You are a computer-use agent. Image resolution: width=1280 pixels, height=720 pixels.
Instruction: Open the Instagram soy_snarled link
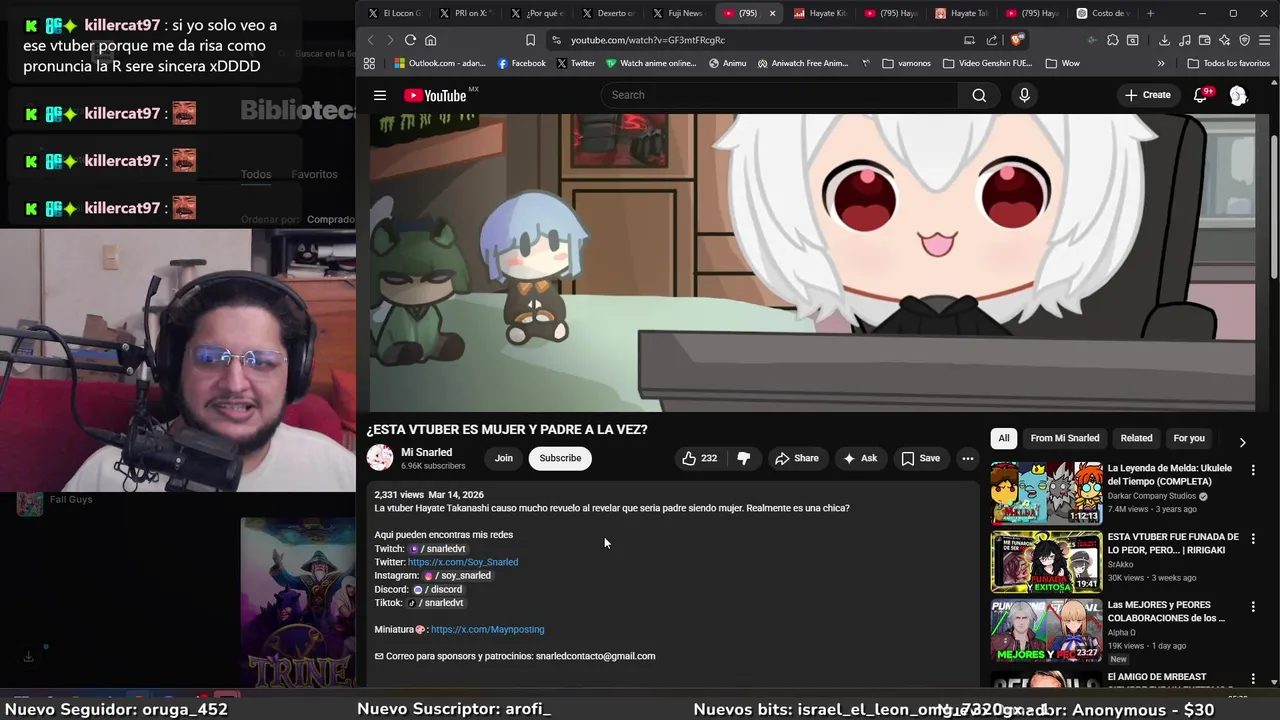[x=457, y=576]
